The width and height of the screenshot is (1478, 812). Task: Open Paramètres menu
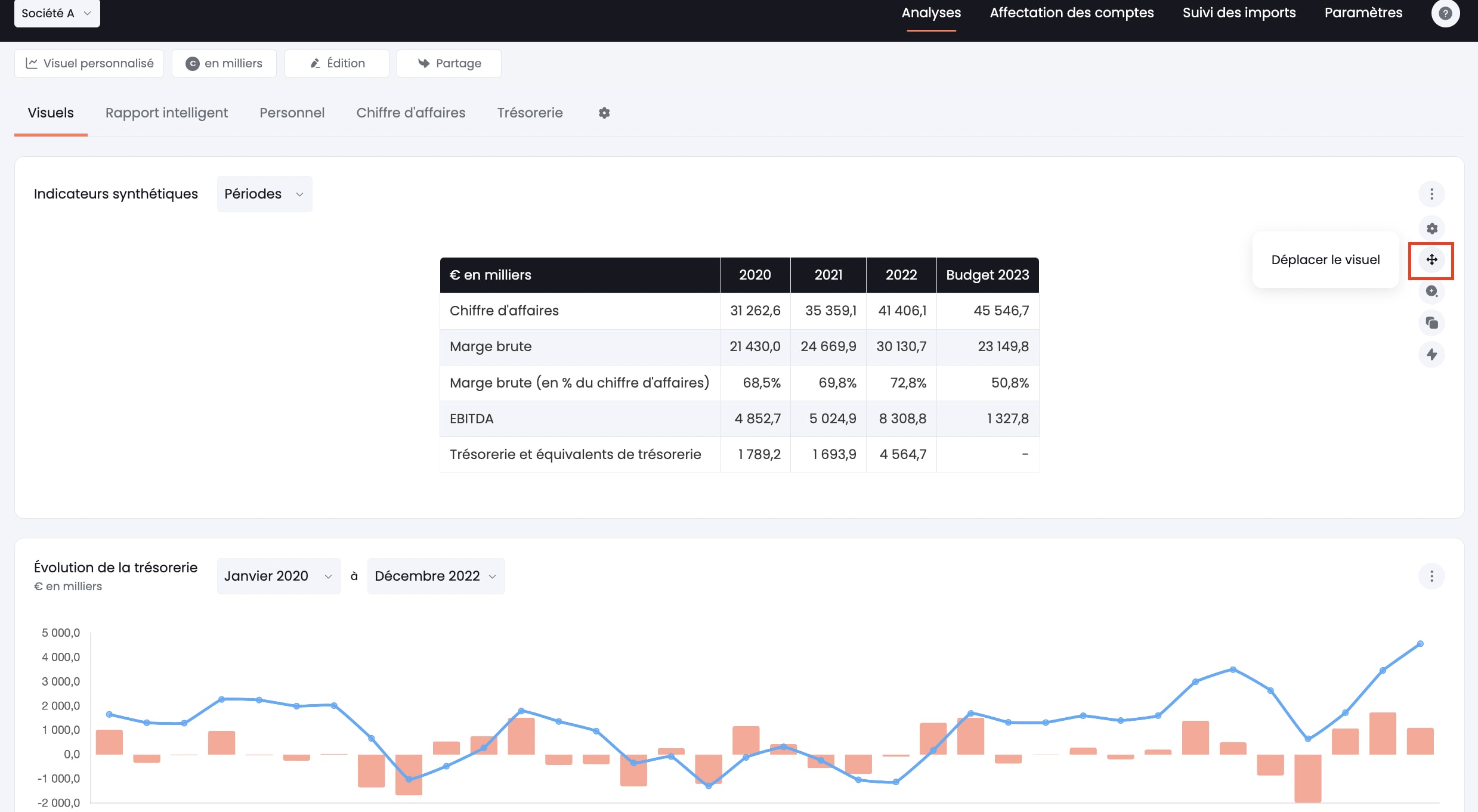(1363, 13)
